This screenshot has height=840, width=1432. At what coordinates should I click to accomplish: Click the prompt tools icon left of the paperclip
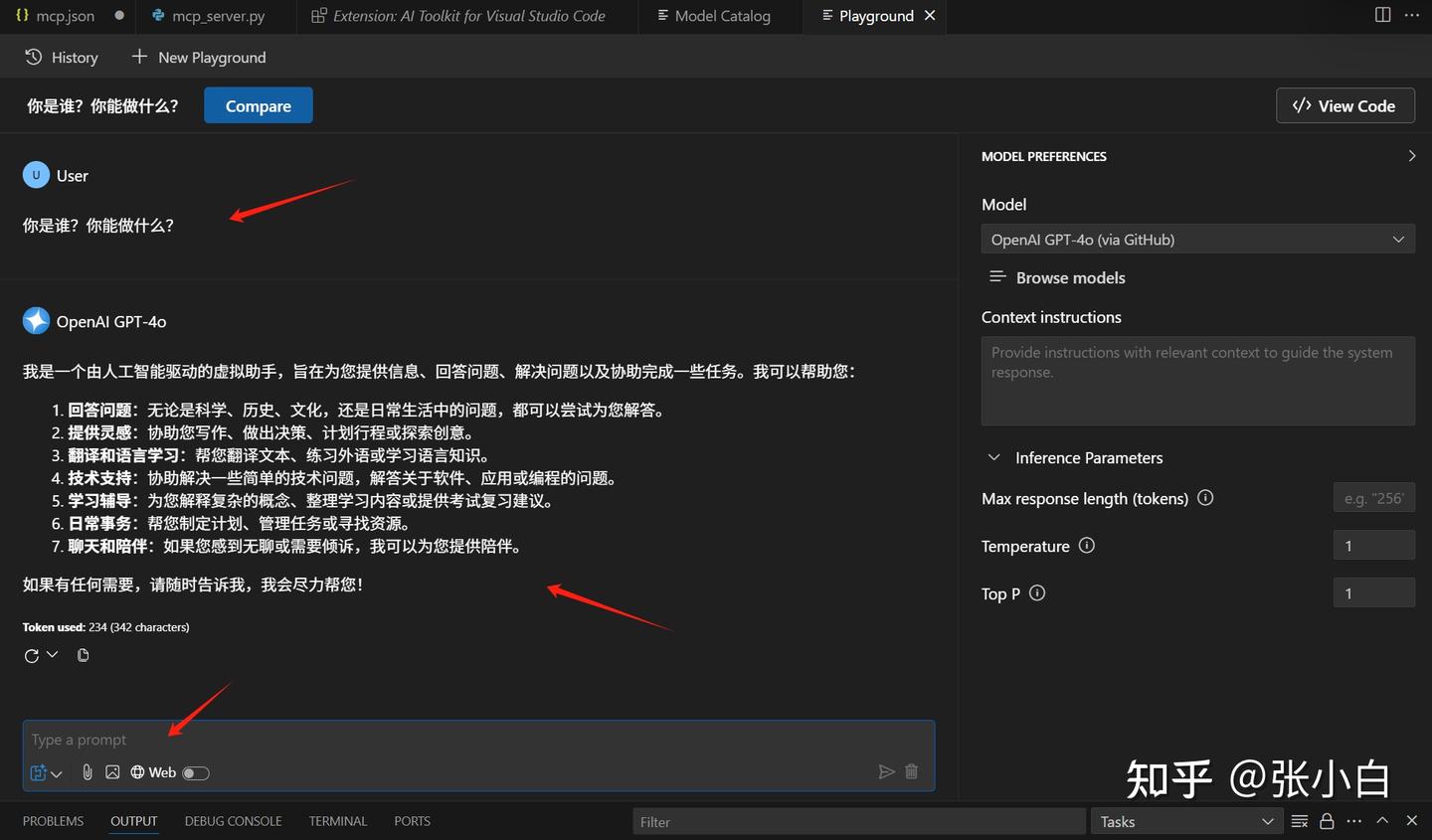pyautogui.click(x=39, y=772)
